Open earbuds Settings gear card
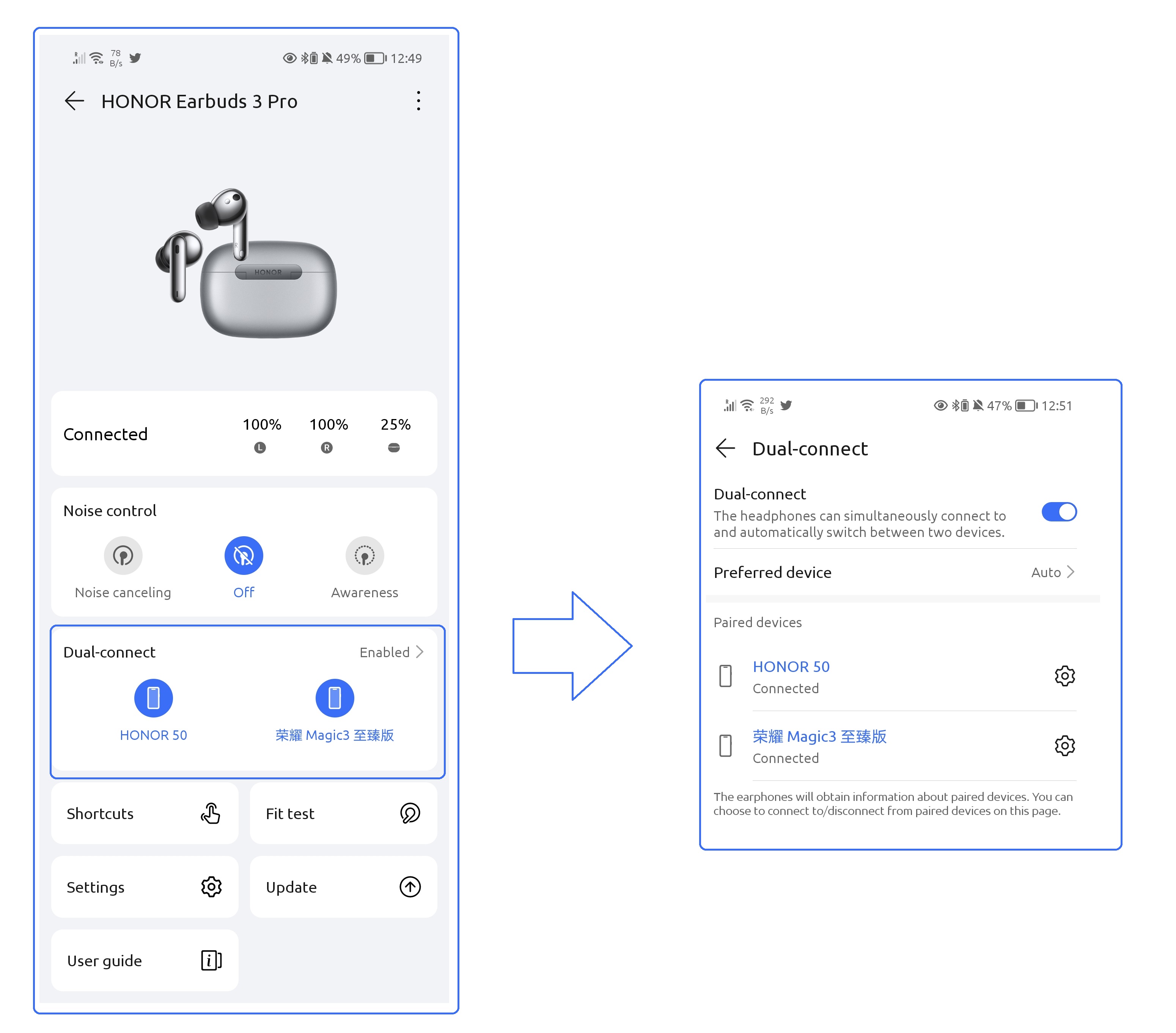The width and height of the screenshot is (1176, 1033). coord(145,887)
